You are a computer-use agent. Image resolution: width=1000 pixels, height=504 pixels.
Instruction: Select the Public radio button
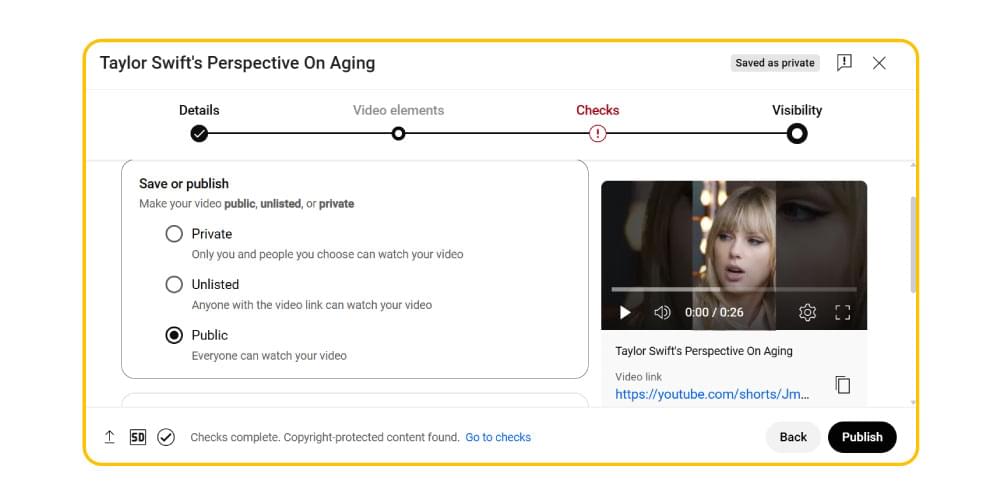174,335
